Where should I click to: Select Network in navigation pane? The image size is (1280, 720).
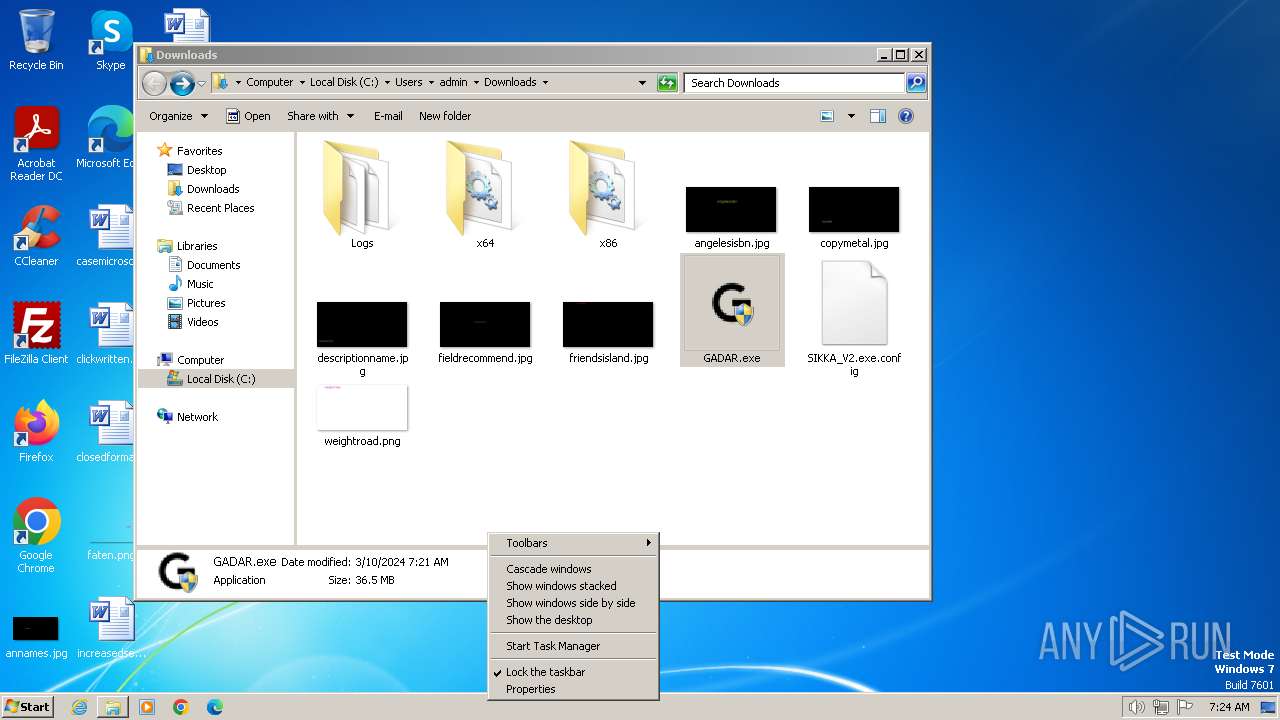pyautogui.click(x=197, y=417)
